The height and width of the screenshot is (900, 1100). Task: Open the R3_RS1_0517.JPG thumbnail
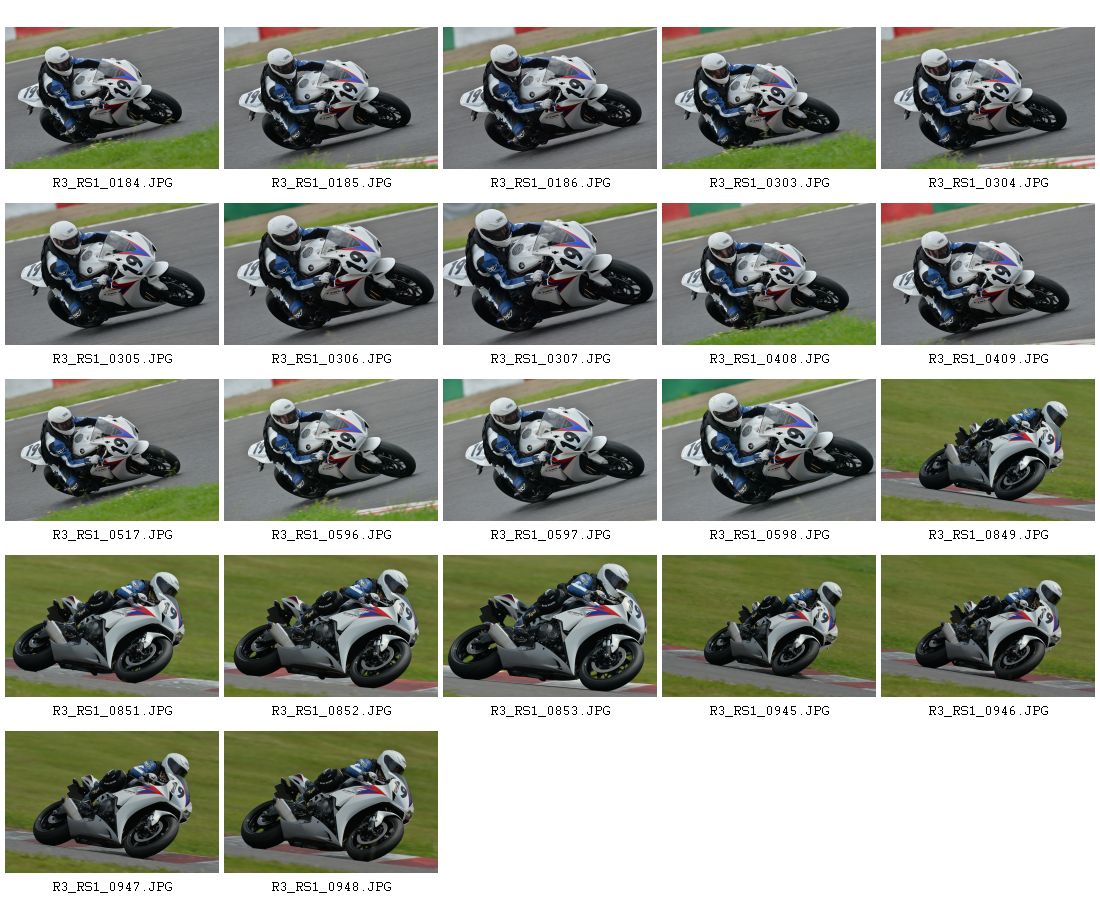(x=112, y=450)
